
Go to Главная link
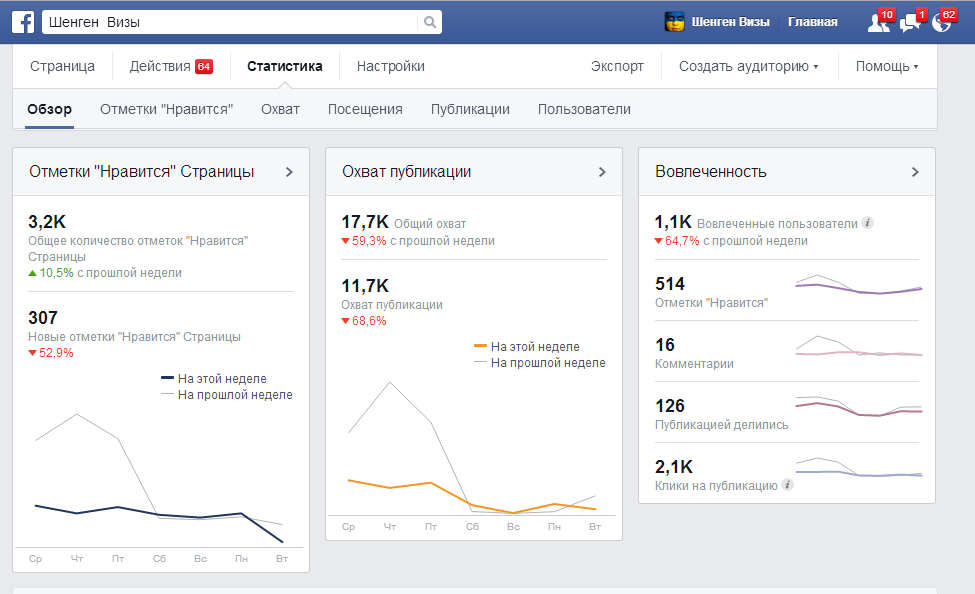click(x=813, y=22)
